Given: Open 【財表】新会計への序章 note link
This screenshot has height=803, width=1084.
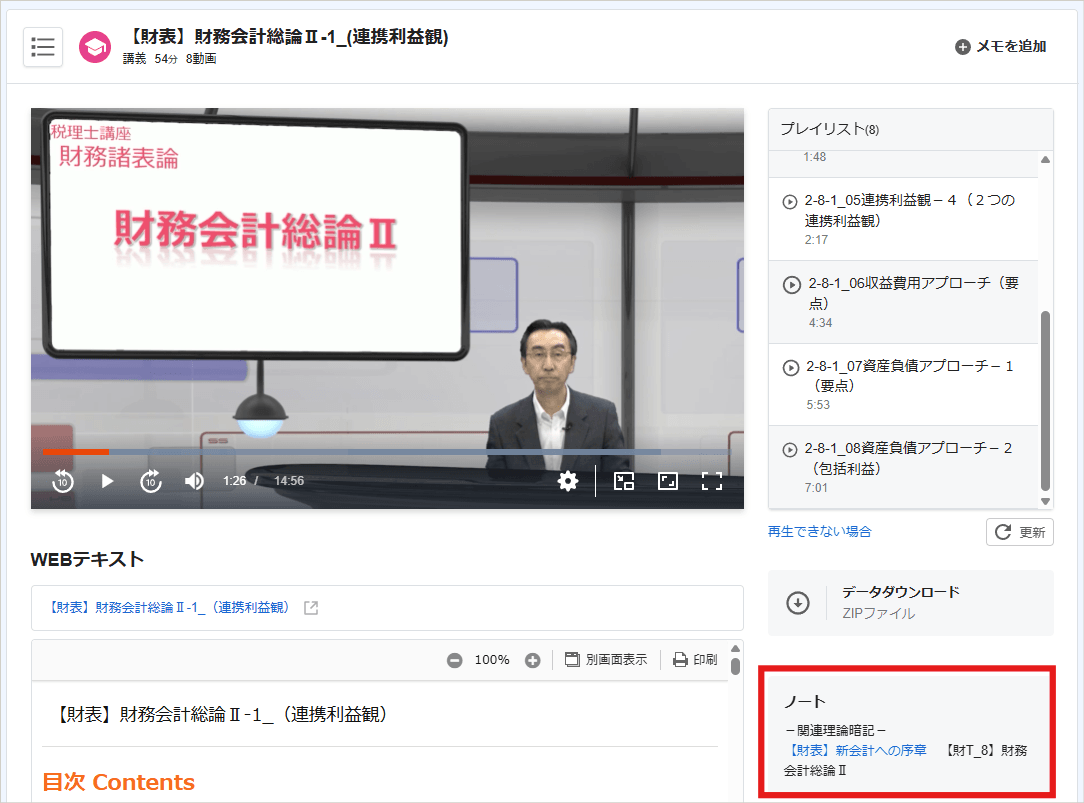Looking at the screenshot, I should click(858, 750).
